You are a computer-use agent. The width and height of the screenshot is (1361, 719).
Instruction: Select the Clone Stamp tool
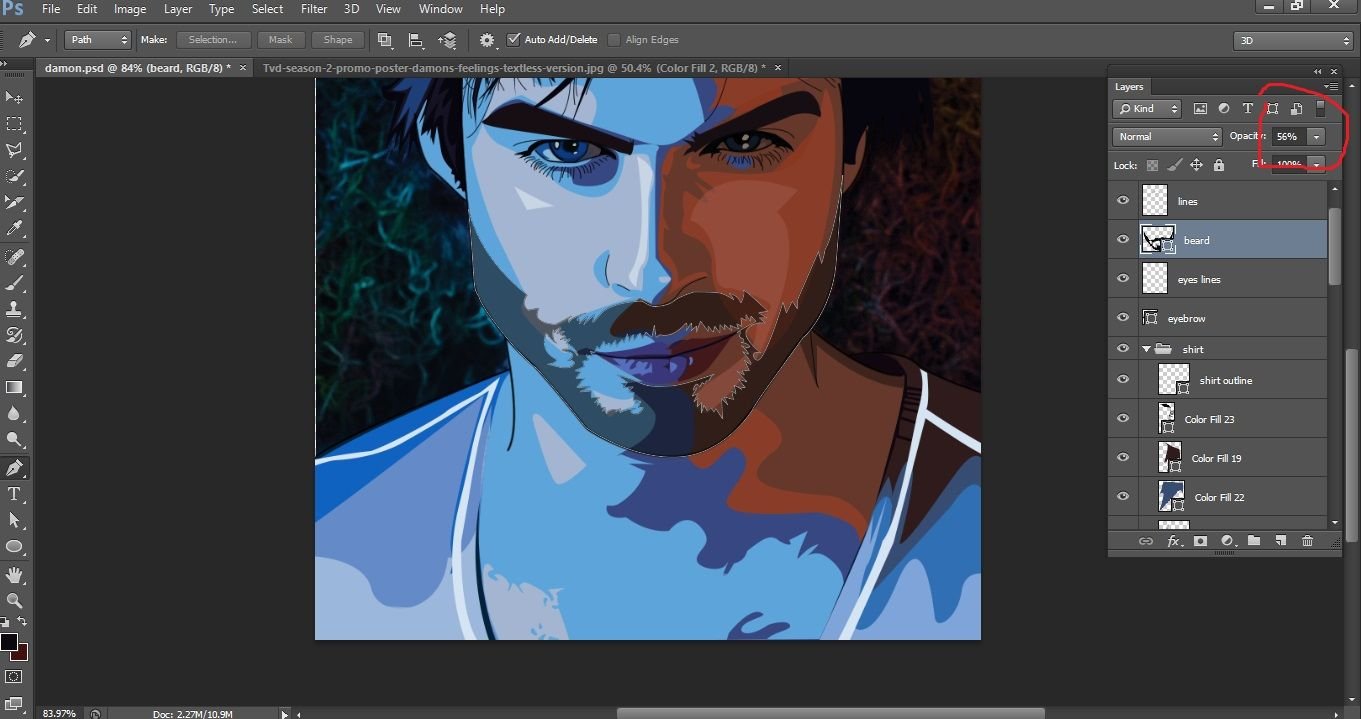click(x=15, y=309)
